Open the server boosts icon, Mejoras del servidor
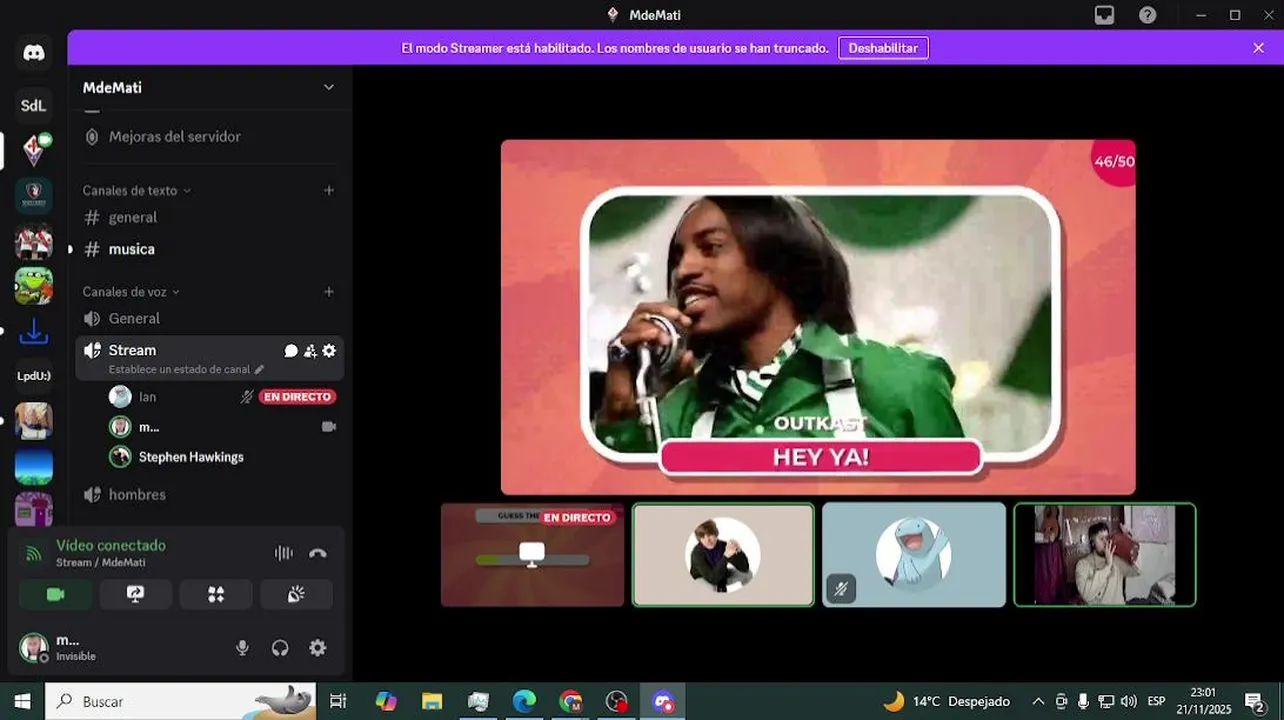 click(x=92, y=136)
